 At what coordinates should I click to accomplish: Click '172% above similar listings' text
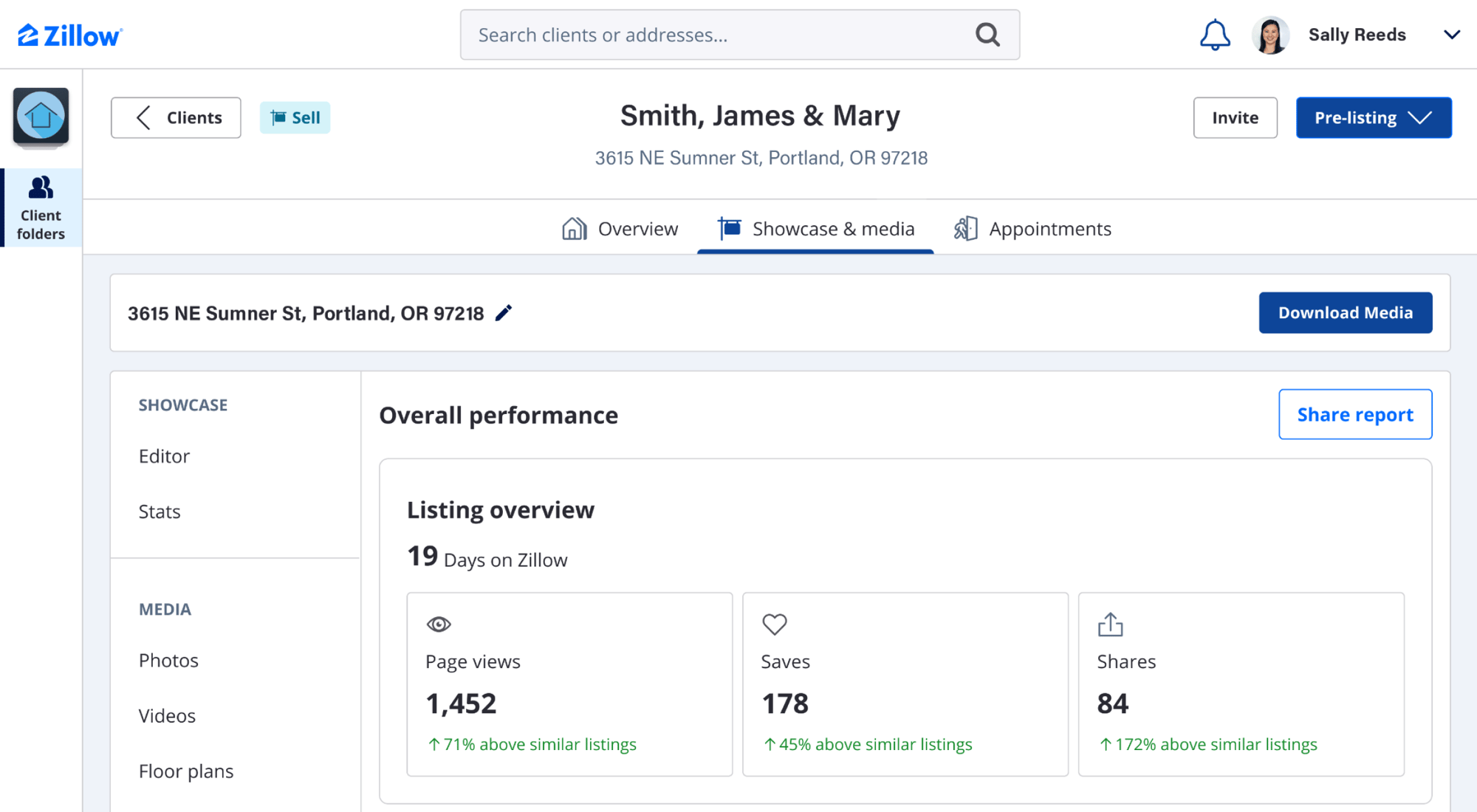coord(1208,744)
